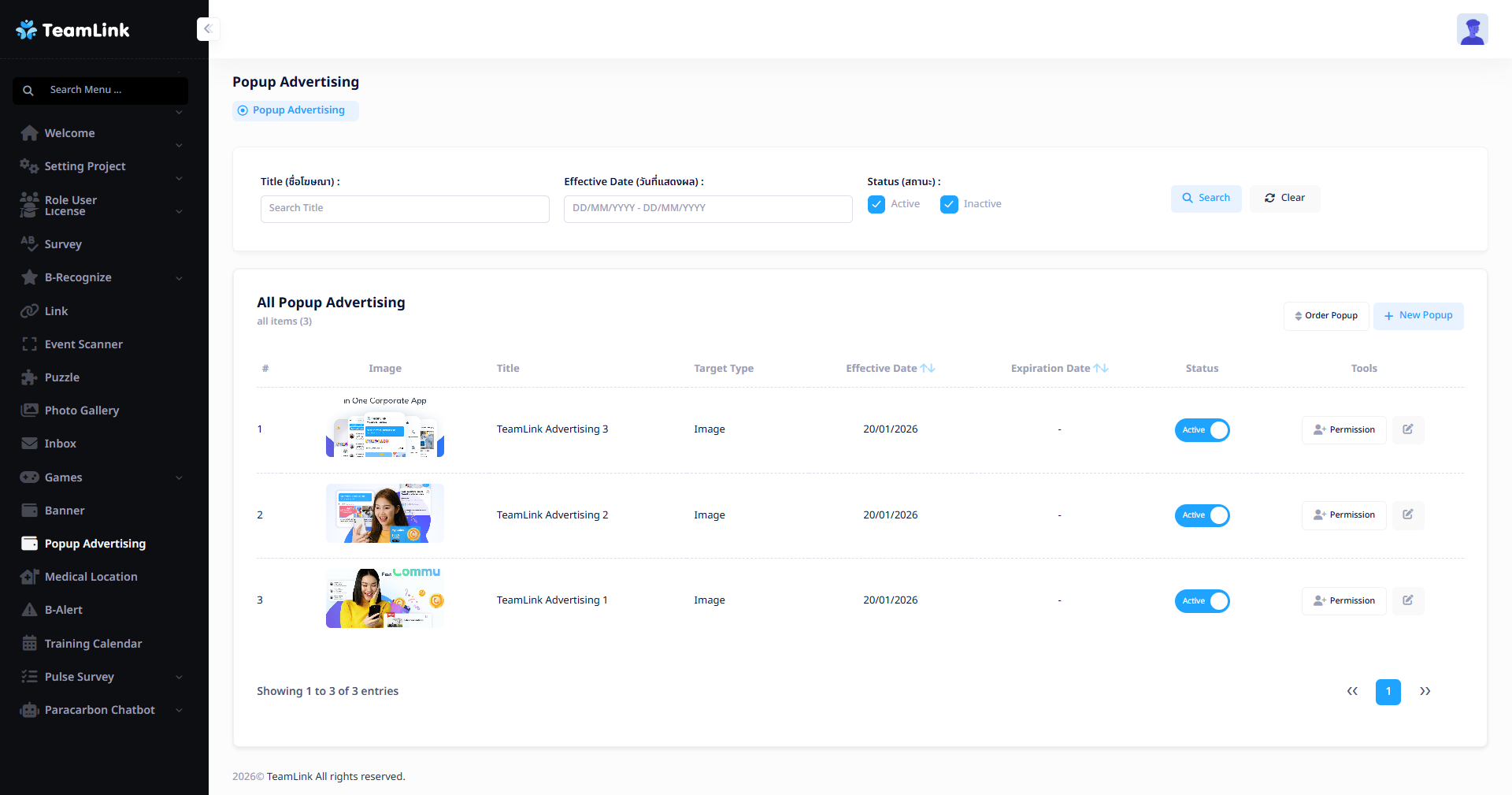Sort by Expiration Date arrows icon
1512x795 pixels.
point(1101,368)
